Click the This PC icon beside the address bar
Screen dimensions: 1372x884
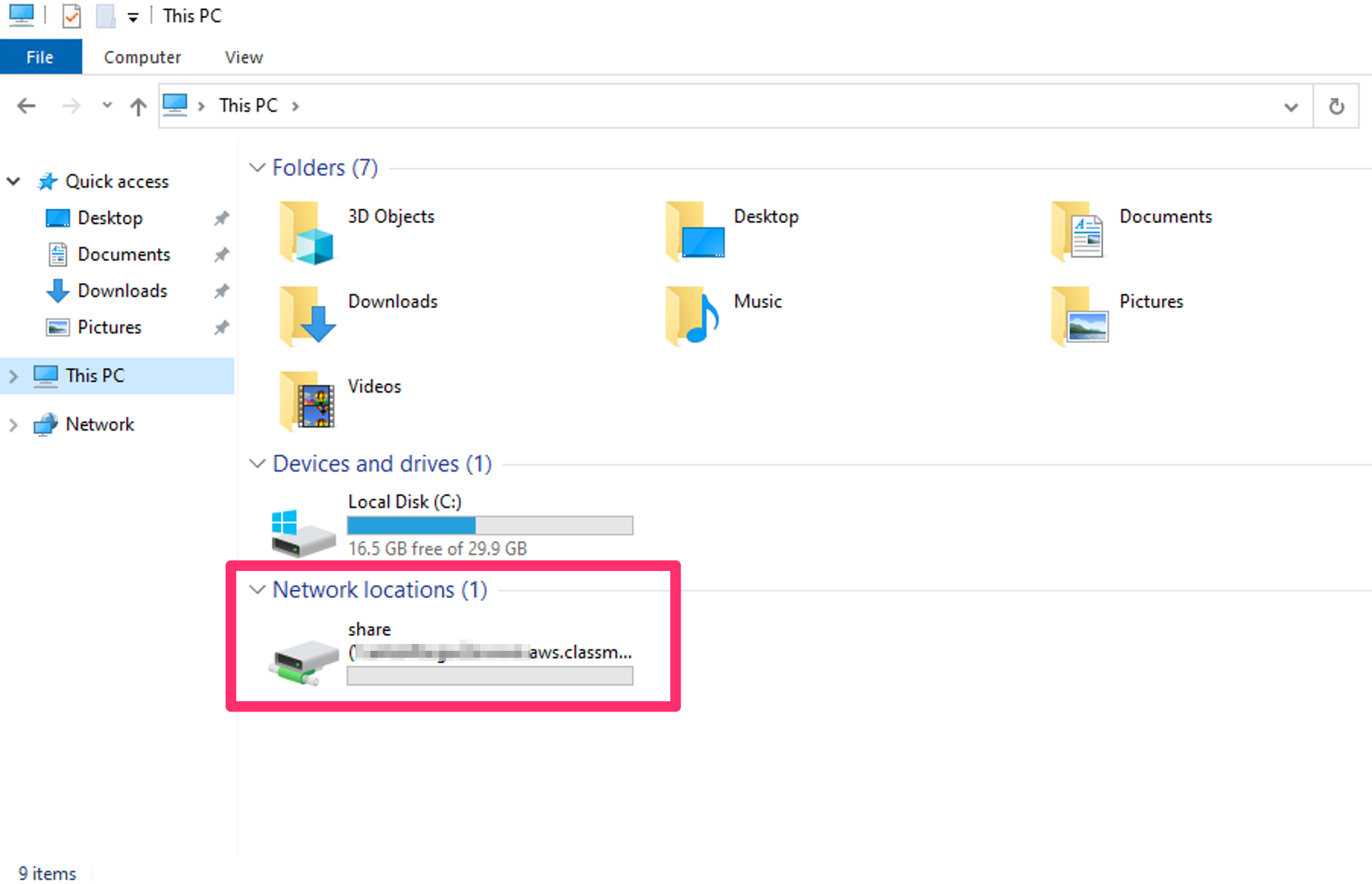click(177, 105)
